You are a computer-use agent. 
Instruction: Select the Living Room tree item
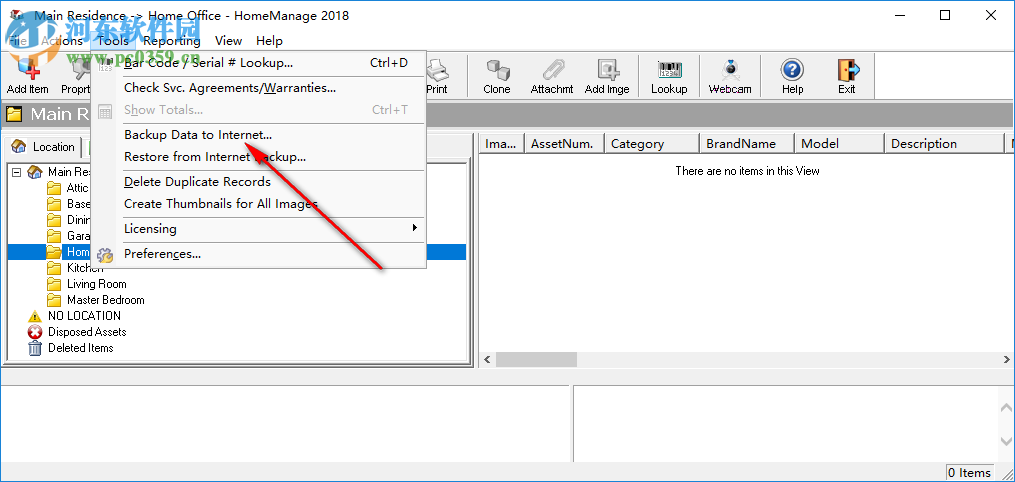[96, 284]
